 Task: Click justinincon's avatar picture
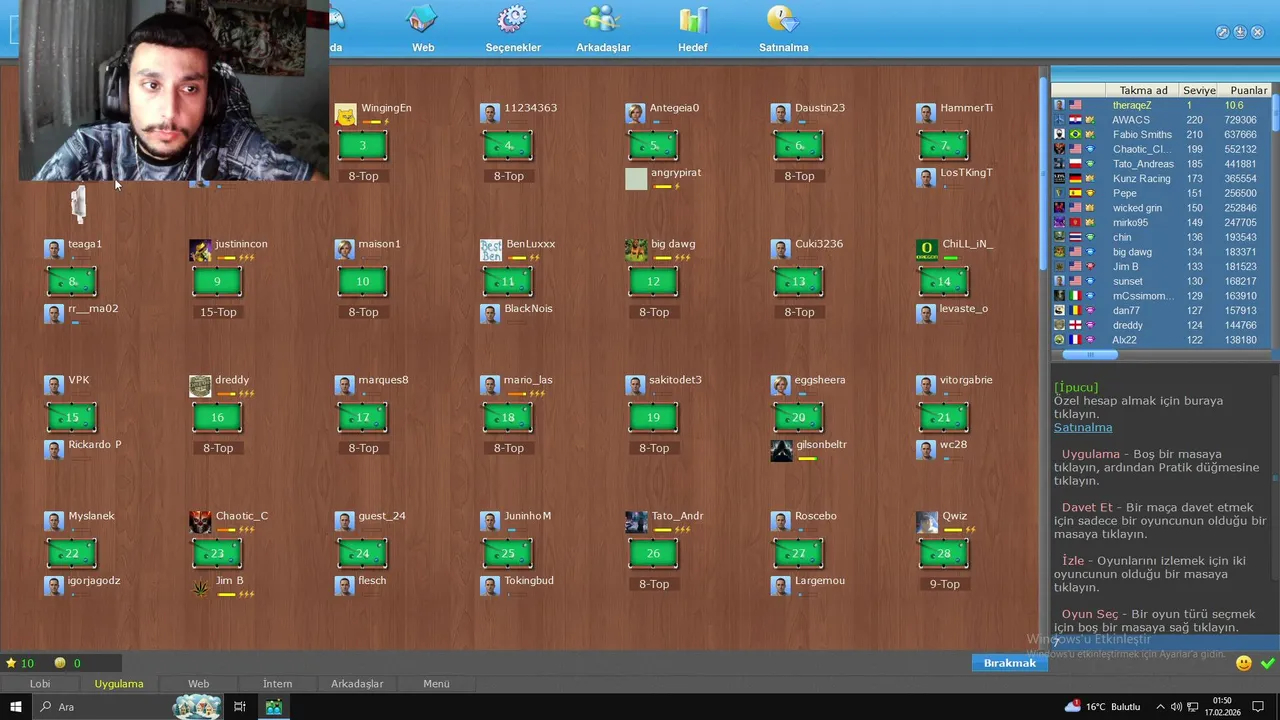[x=200, y=250]
